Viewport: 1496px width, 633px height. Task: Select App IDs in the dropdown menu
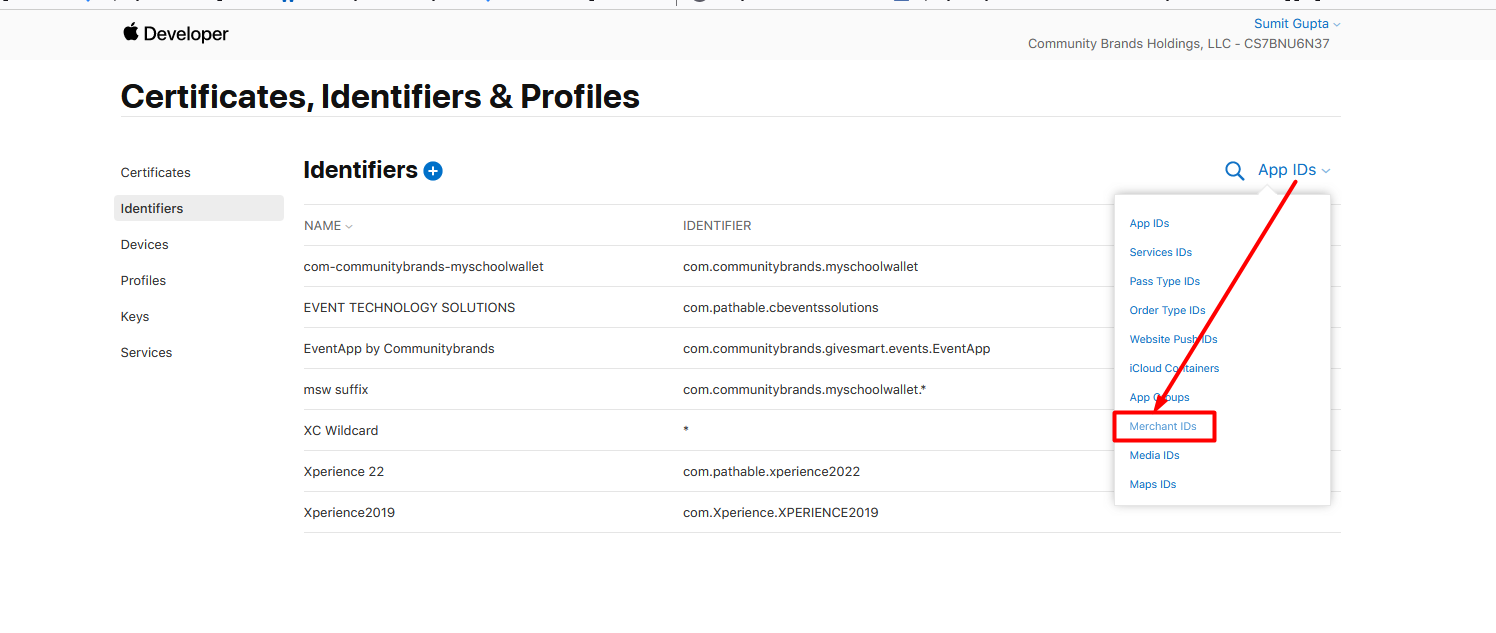pyautogui.click(x=1149, y=224)
